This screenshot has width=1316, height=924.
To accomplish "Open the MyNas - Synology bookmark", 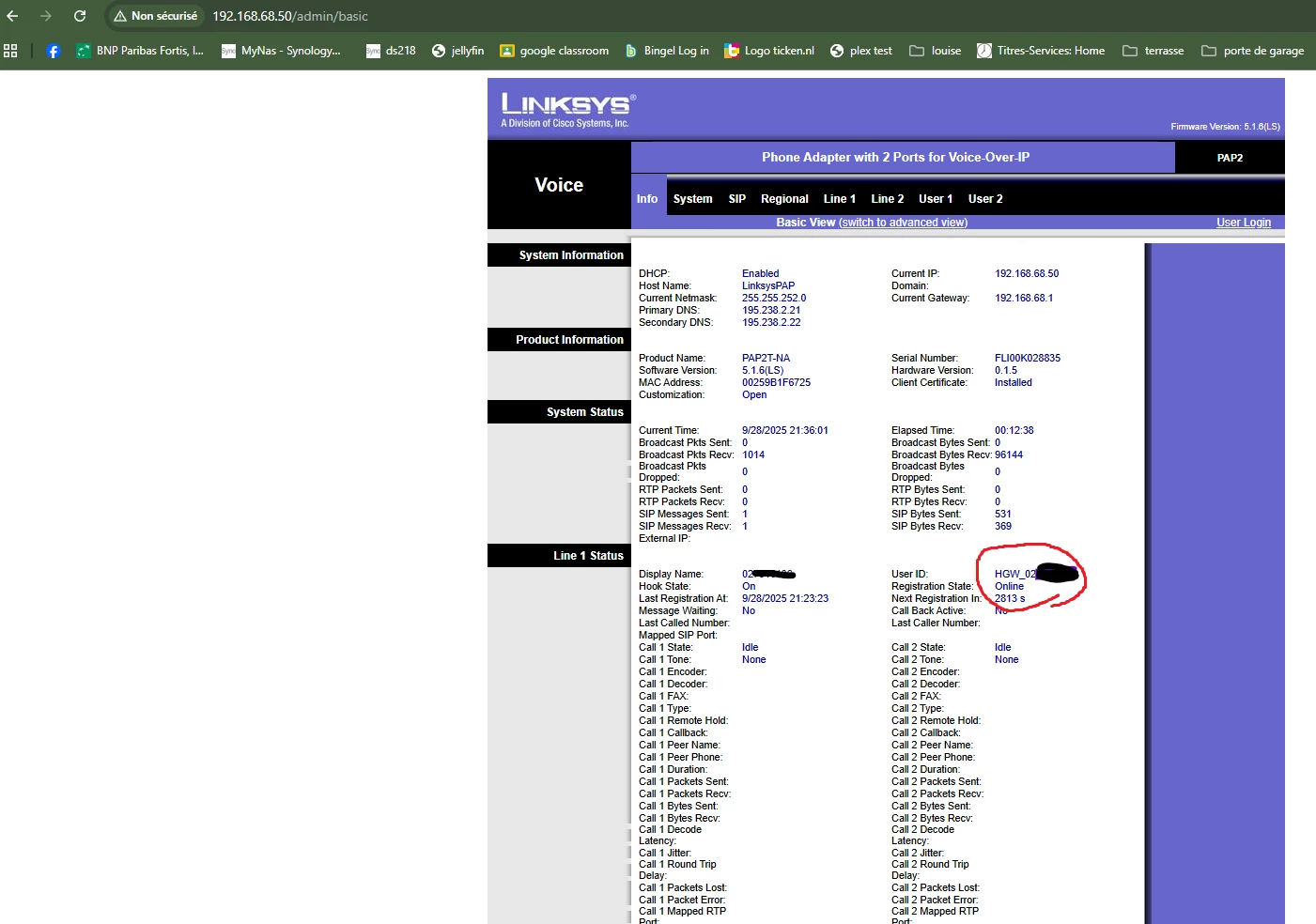I will tap(281, 51).
